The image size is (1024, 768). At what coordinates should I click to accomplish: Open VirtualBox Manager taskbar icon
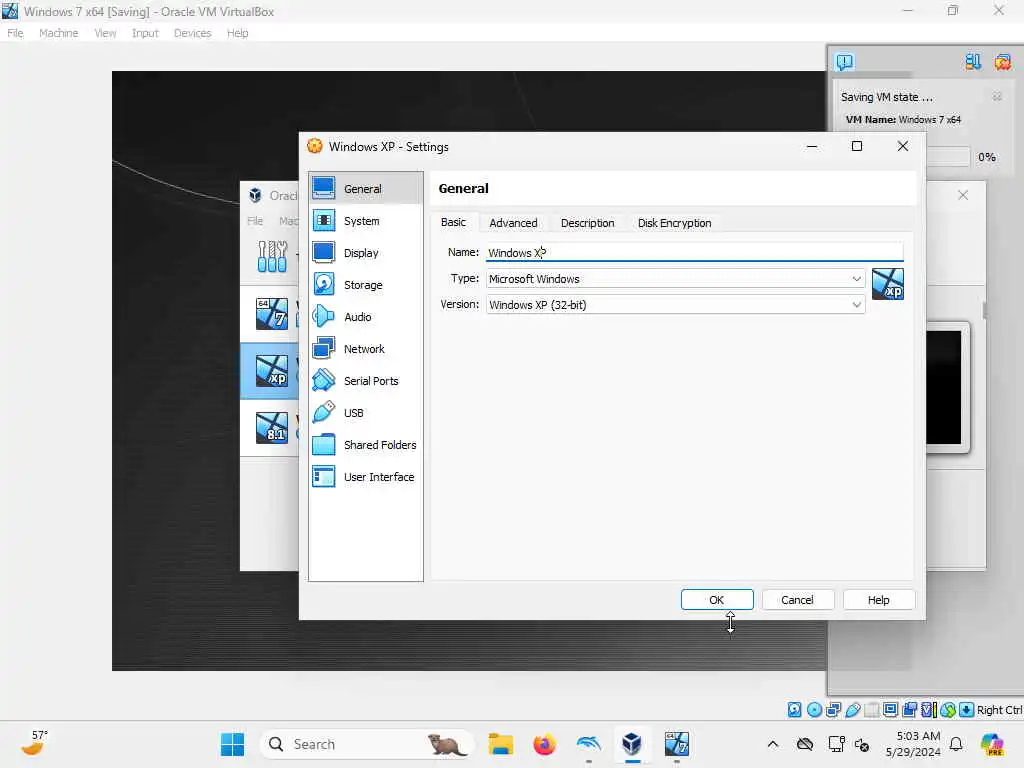click(x=632, y=744)
